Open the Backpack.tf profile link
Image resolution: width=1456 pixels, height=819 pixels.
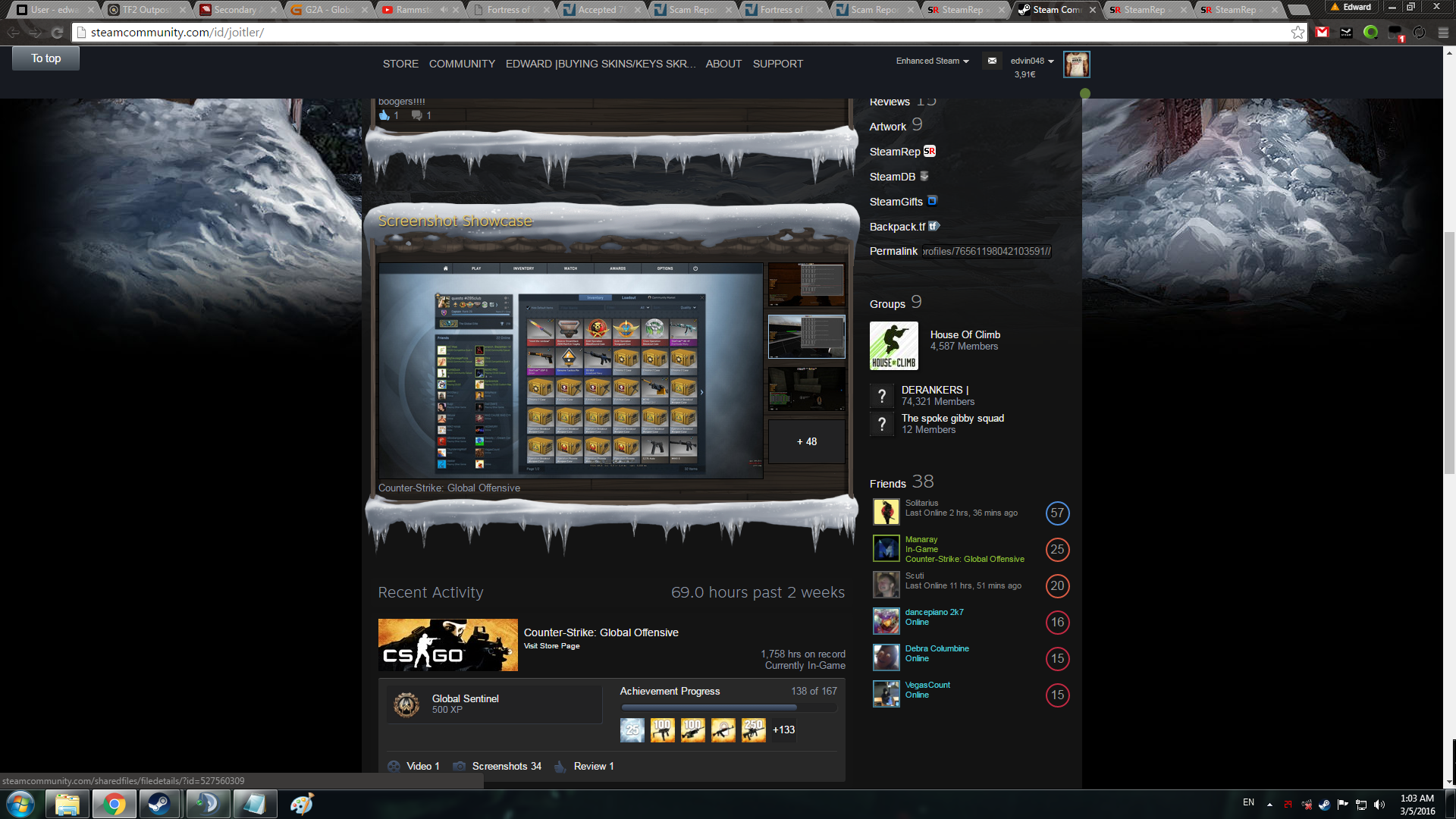(x=898, y=227)
